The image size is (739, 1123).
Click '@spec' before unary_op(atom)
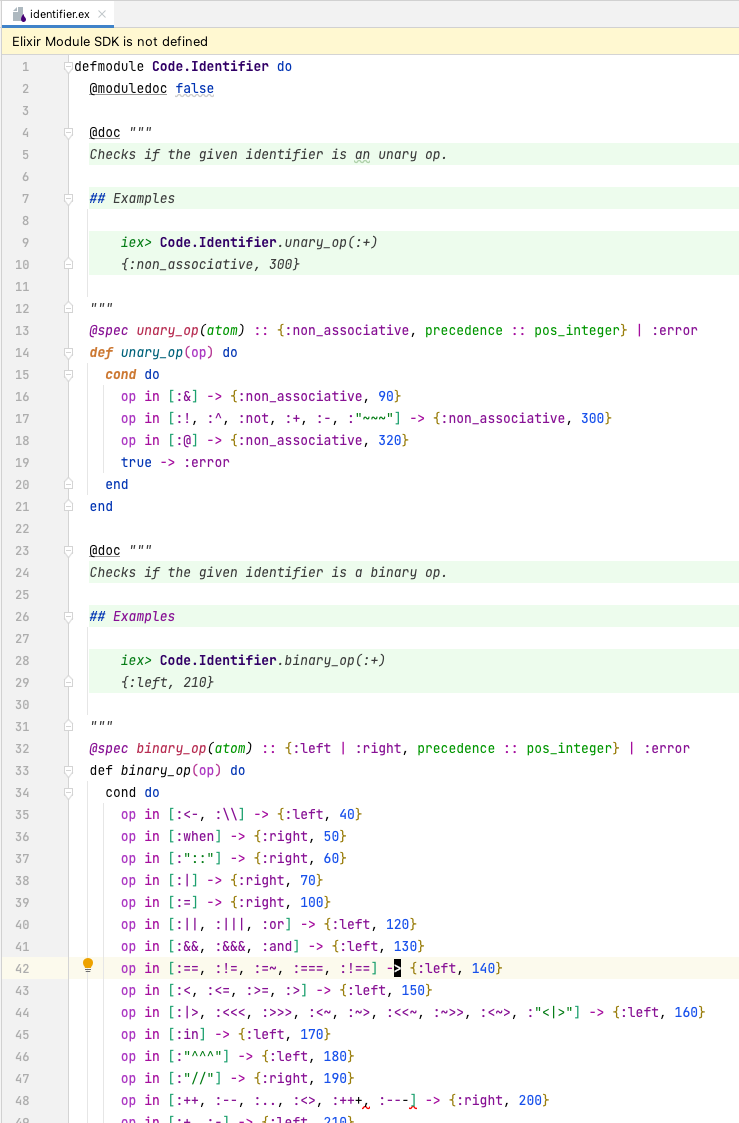coord(109,330)
